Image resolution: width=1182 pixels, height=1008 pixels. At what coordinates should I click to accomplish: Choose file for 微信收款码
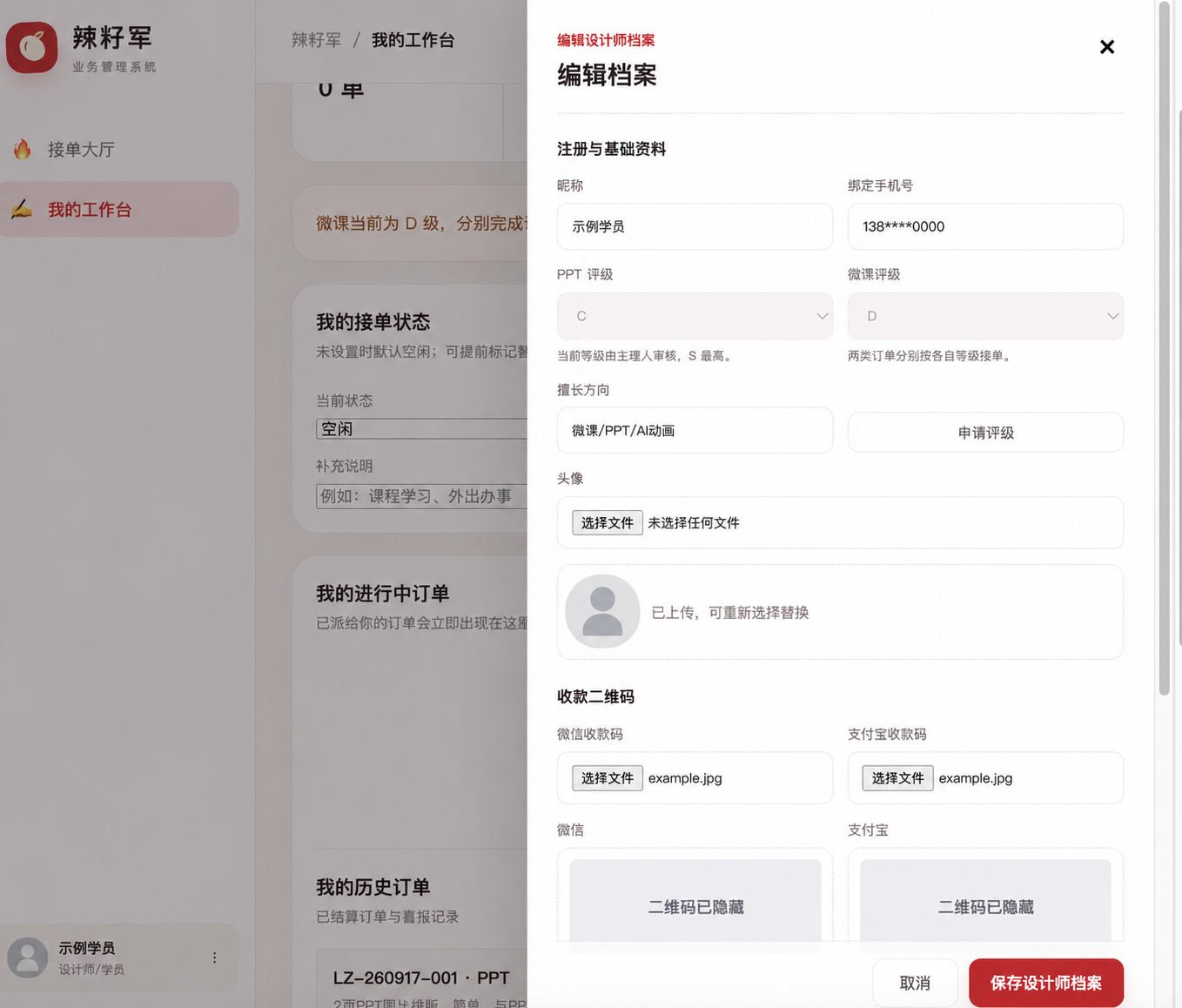(608, 777)
